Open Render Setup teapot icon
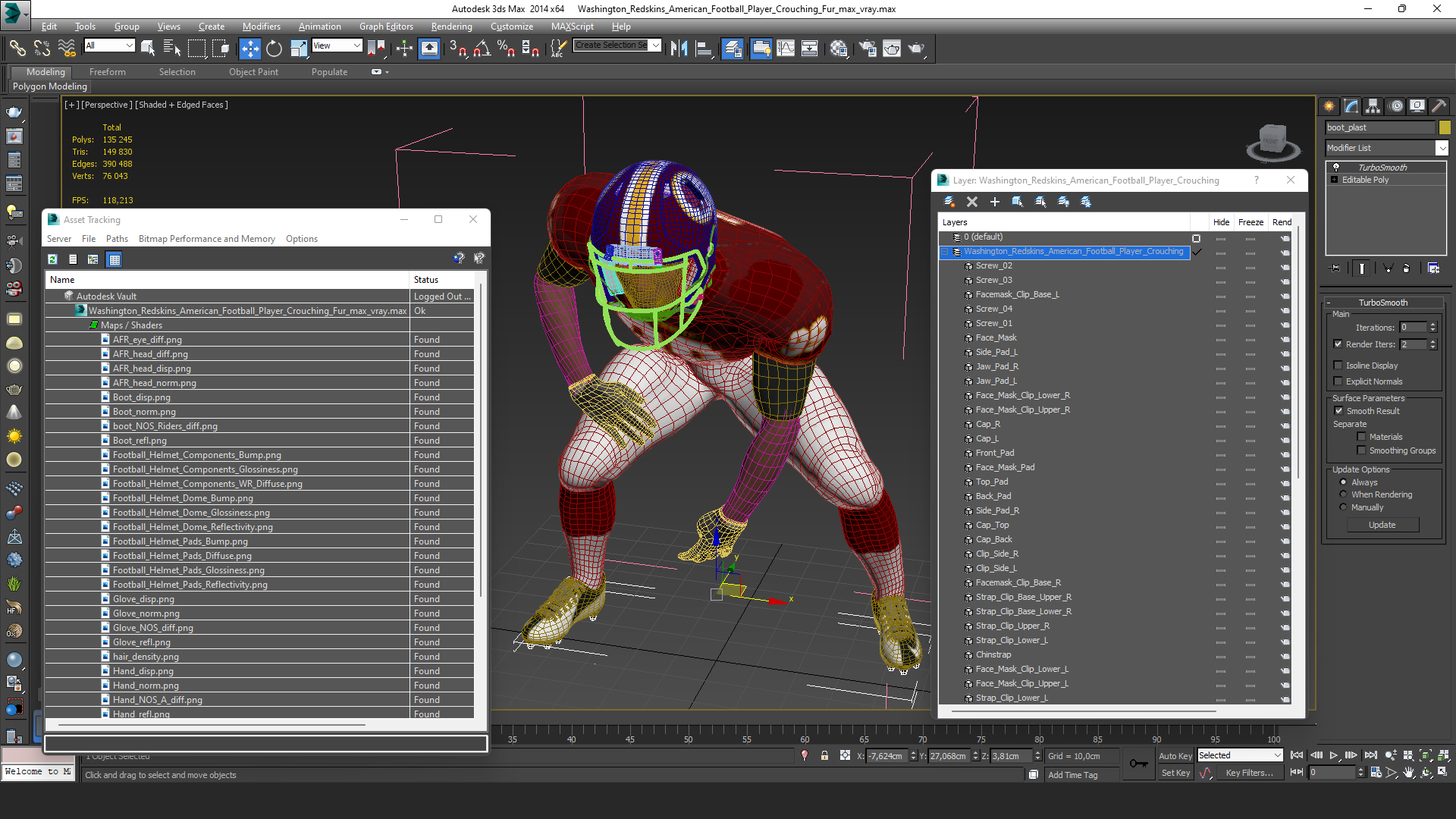 click(868, 49)
